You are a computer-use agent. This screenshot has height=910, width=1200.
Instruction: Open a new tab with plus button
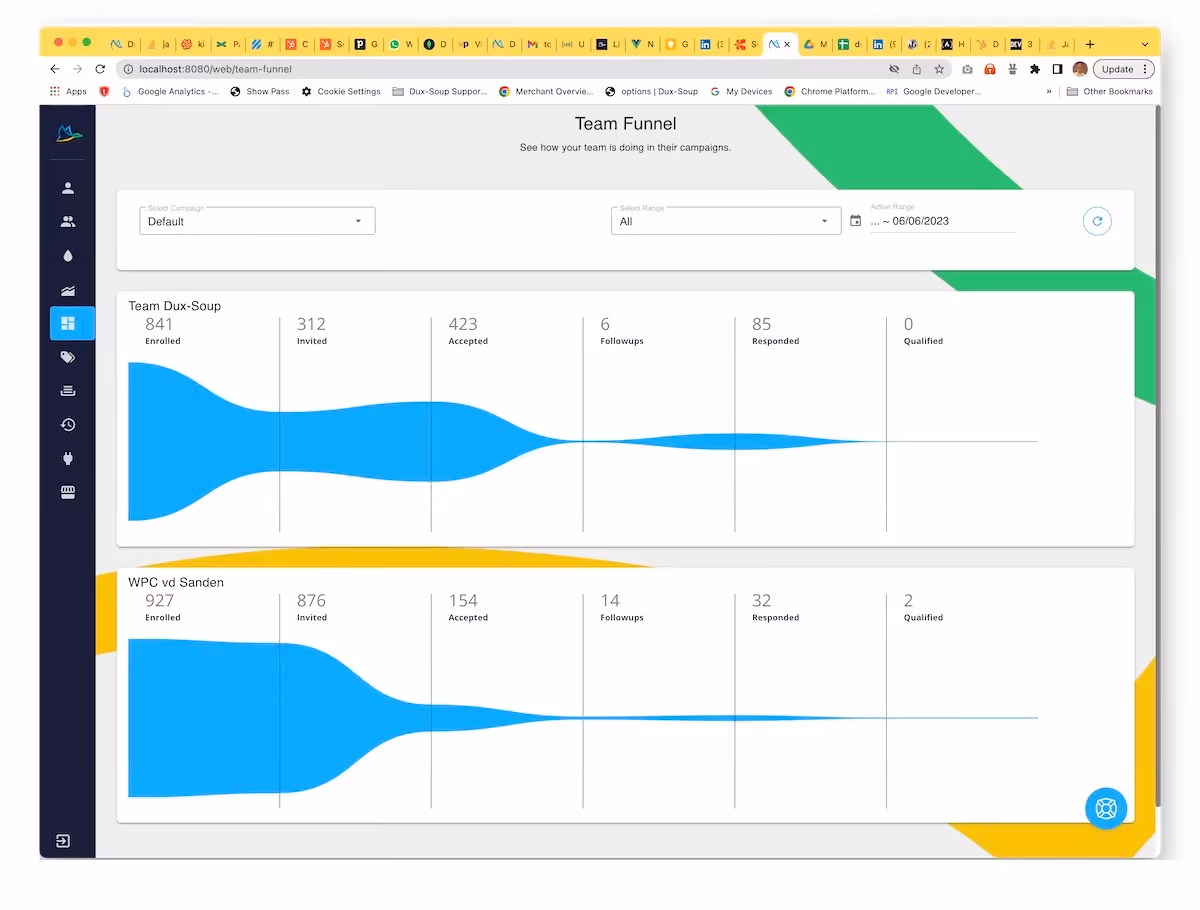1090,44
